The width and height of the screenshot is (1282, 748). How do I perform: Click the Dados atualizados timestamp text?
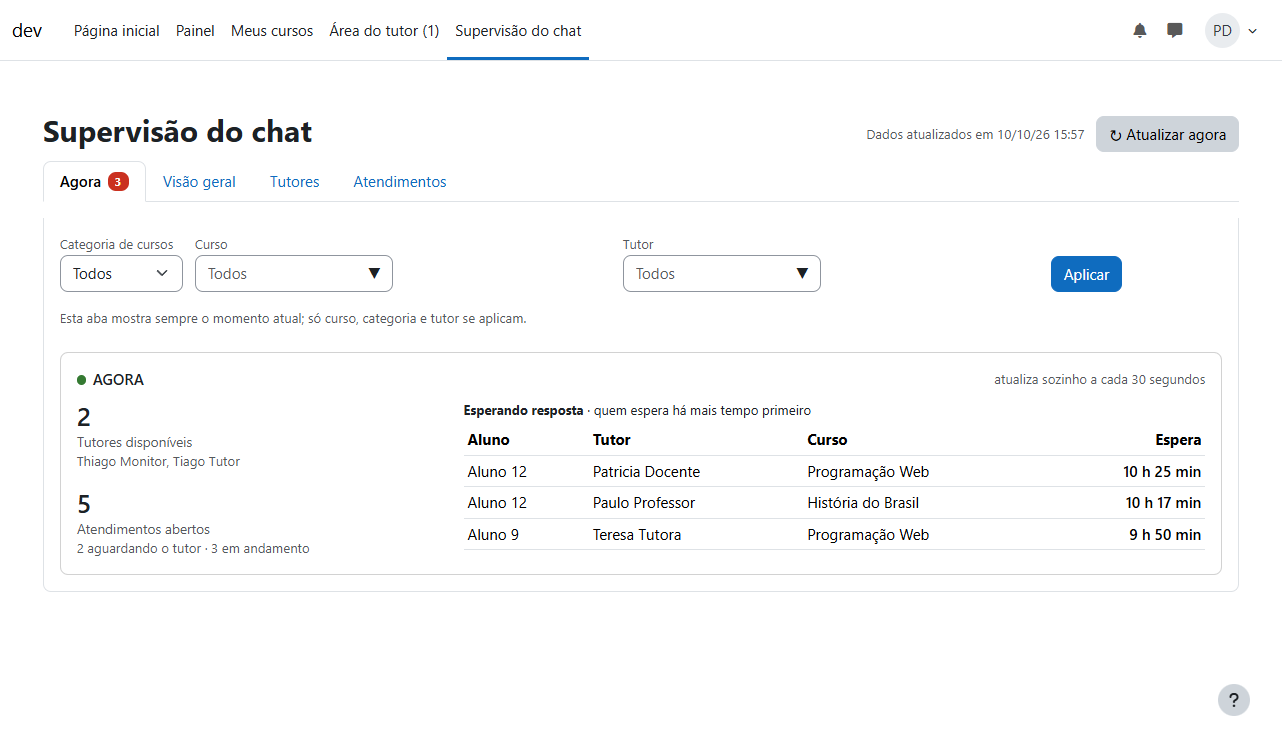(975, 135)
